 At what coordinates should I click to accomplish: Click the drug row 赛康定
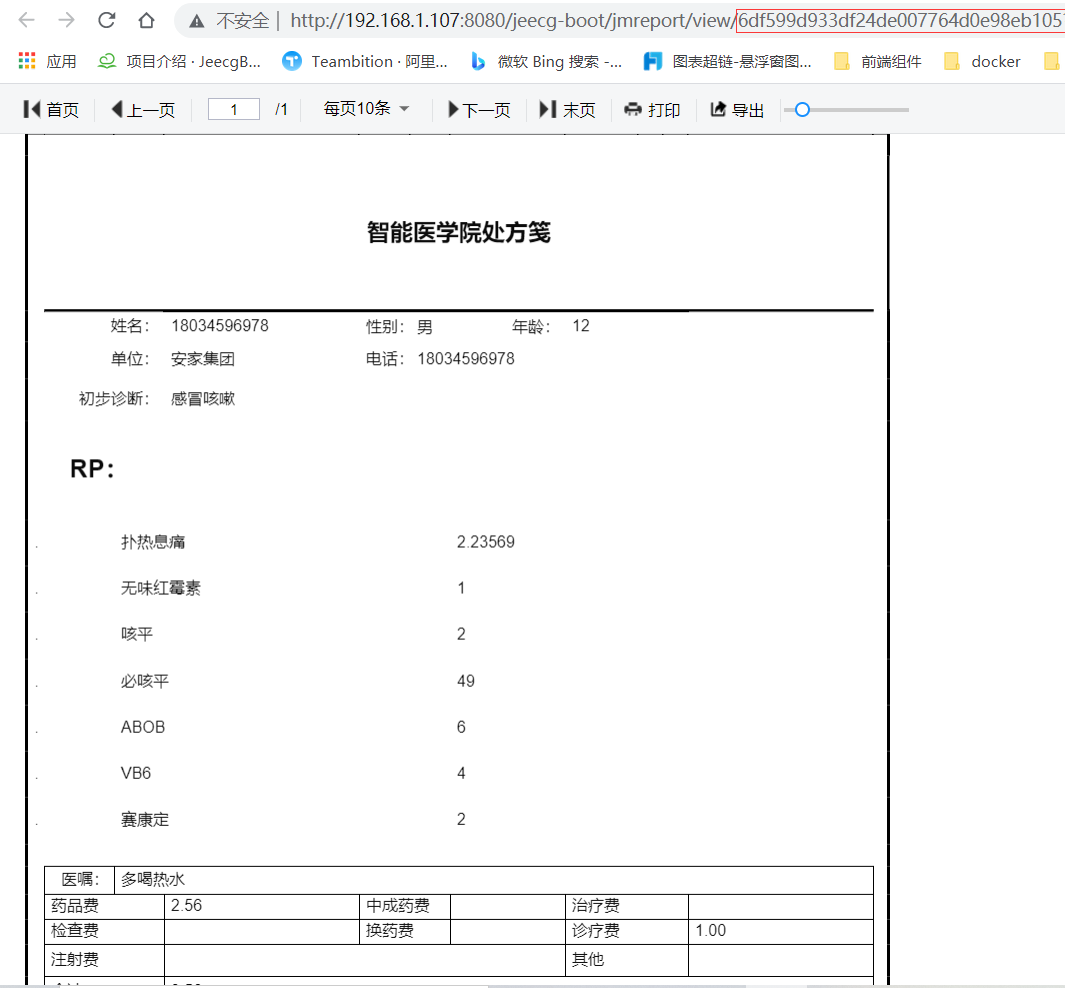coord(145,820)
